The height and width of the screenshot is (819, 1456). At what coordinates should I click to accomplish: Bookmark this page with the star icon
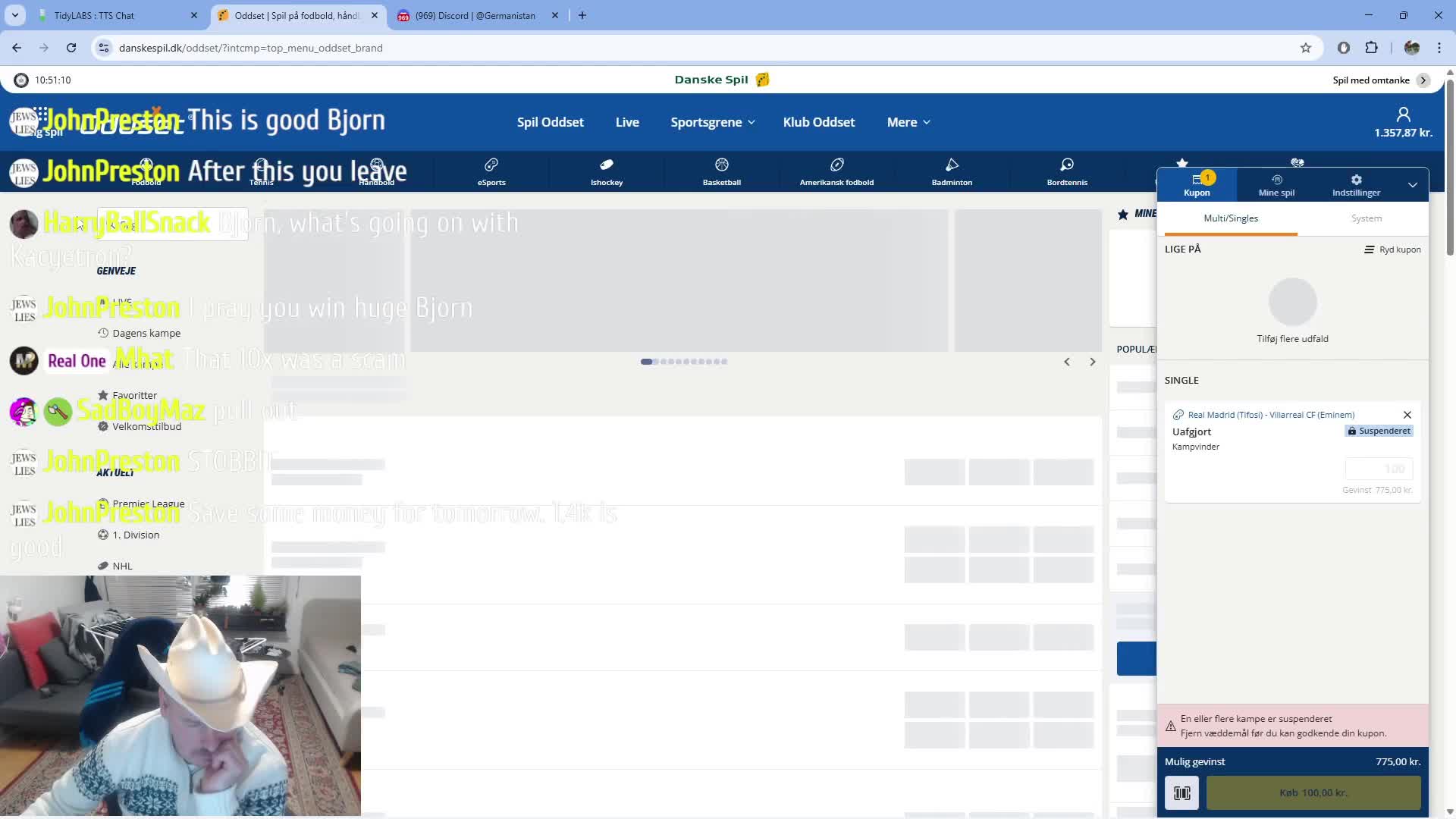1306,48
